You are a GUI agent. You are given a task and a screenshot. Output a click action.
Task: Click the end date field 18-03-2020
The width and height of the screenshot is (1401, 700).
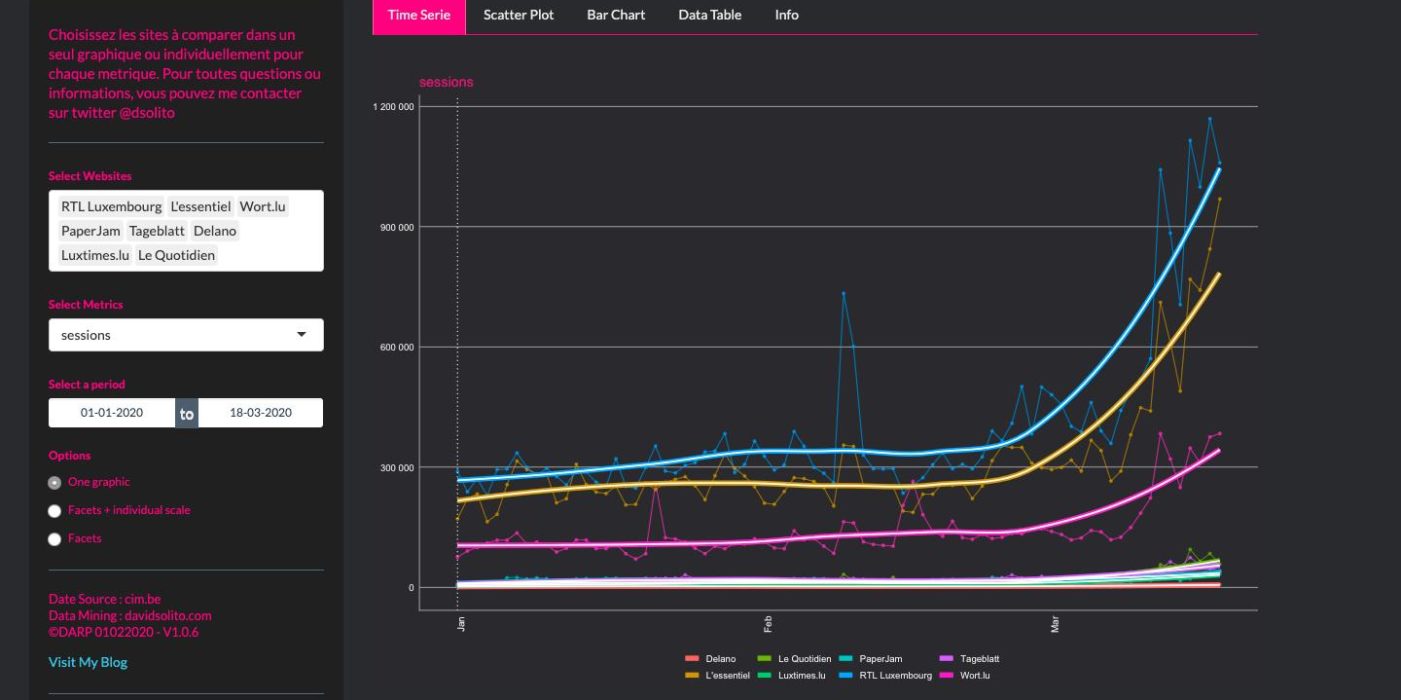260,413
